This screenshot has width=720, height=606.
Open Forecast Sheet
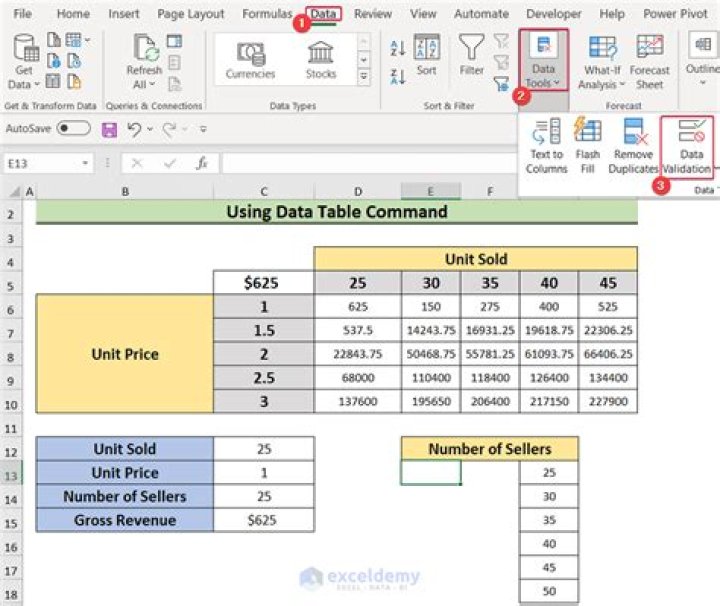click(x=649, y=62)
